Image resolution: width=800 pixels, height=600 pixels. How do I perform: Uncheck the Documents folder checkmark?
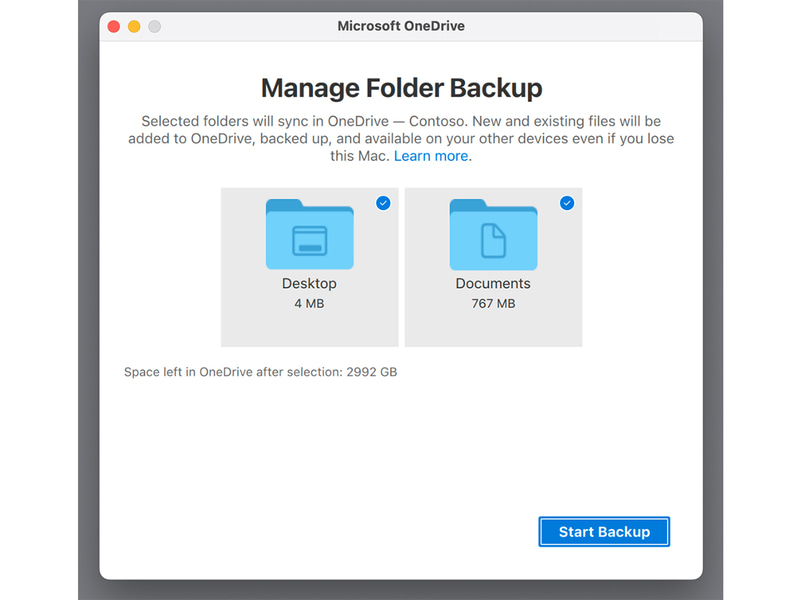tap(567, 203)
